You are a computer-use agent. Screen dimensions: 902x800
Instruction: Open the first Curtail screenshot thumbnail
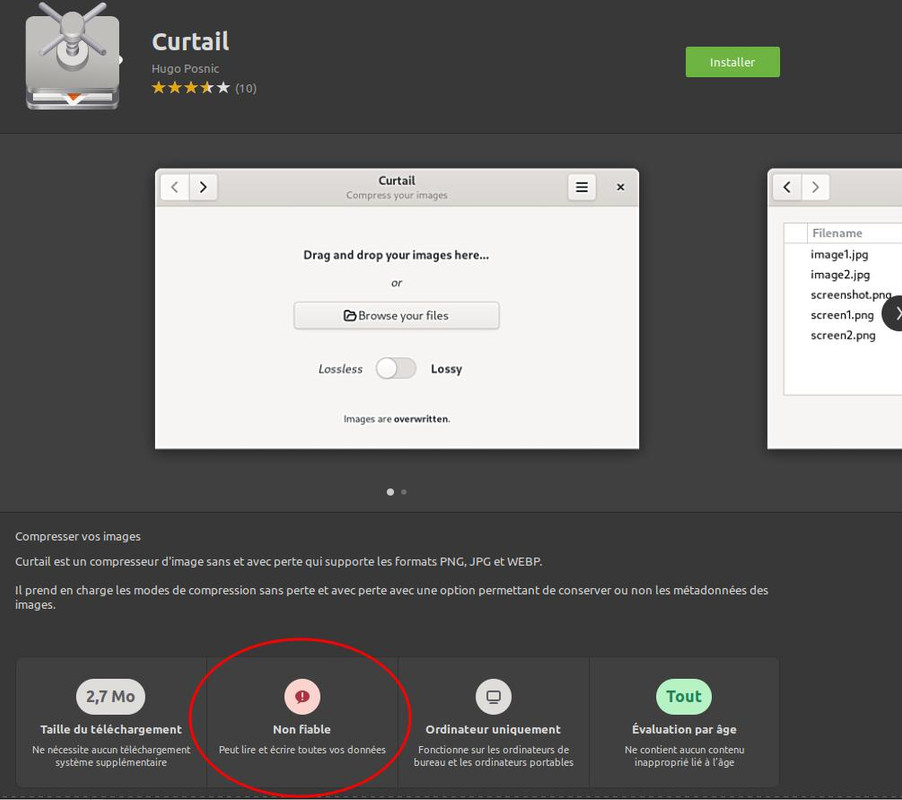click(397, 309)
